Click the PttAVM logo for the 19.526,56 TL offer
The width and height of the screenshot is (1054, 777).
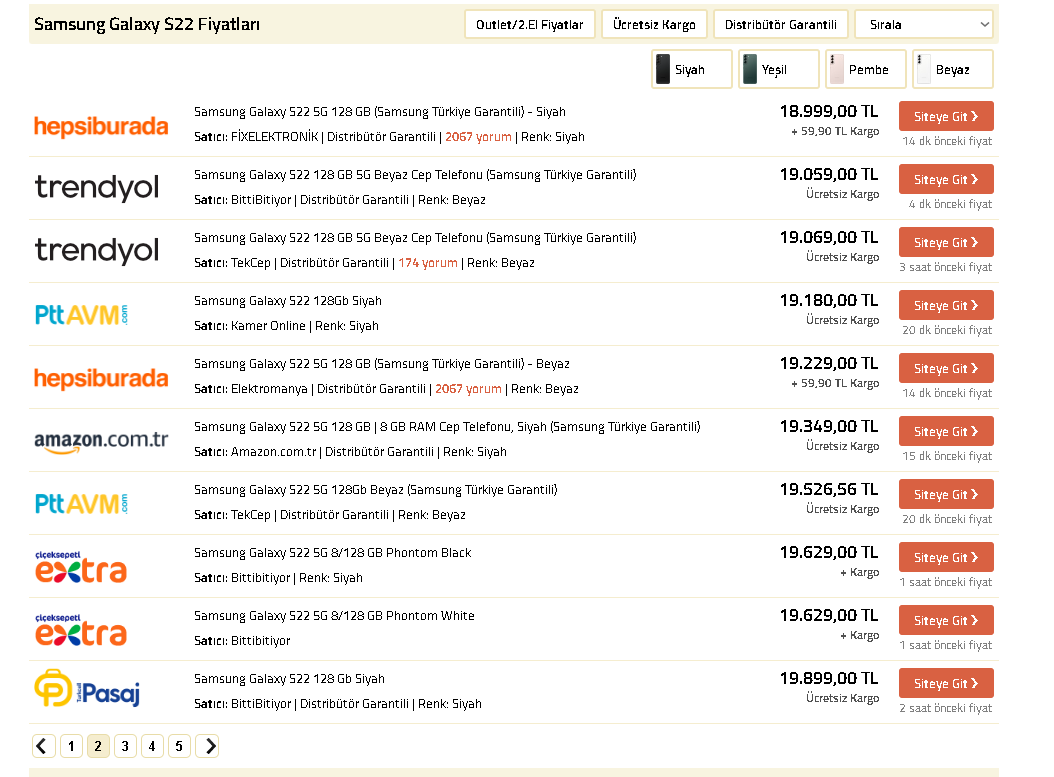coord(81,503)
